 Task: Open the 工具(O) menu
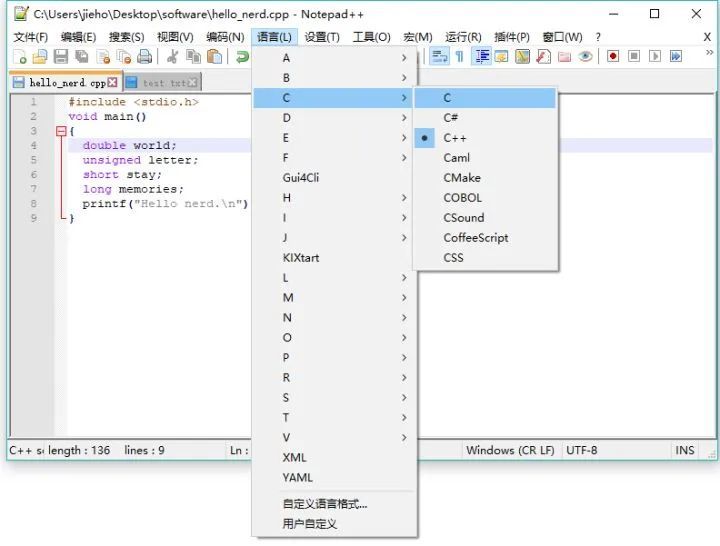tap(371, 37)
